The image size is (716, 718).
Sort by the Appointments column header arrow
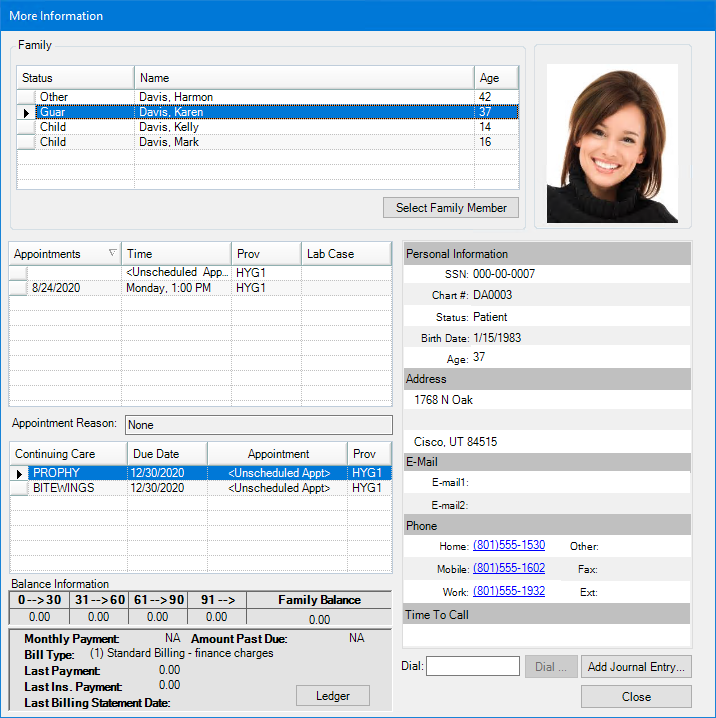click(111, 254)
